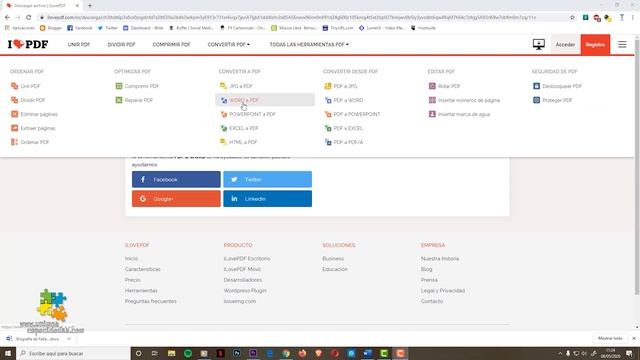Click the PDF a PDF/A icon

[x=328, y=142]
